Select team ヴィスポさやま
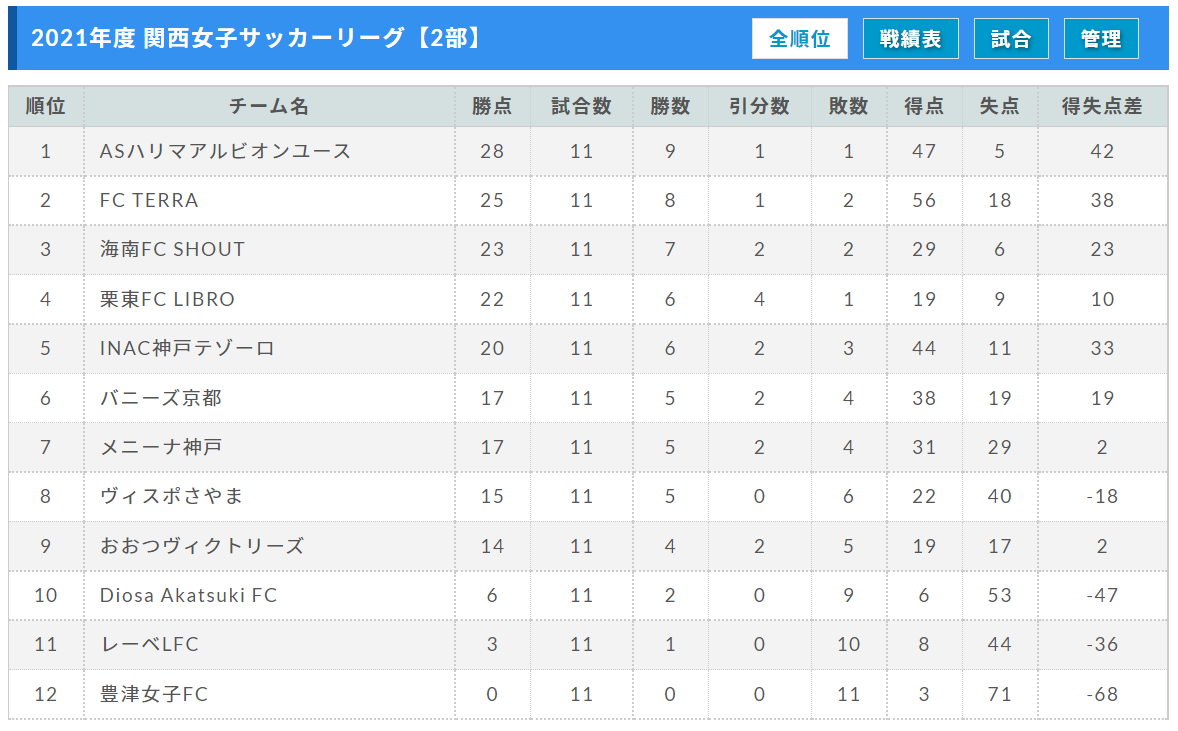The image size is (1178, 731). 171,496
